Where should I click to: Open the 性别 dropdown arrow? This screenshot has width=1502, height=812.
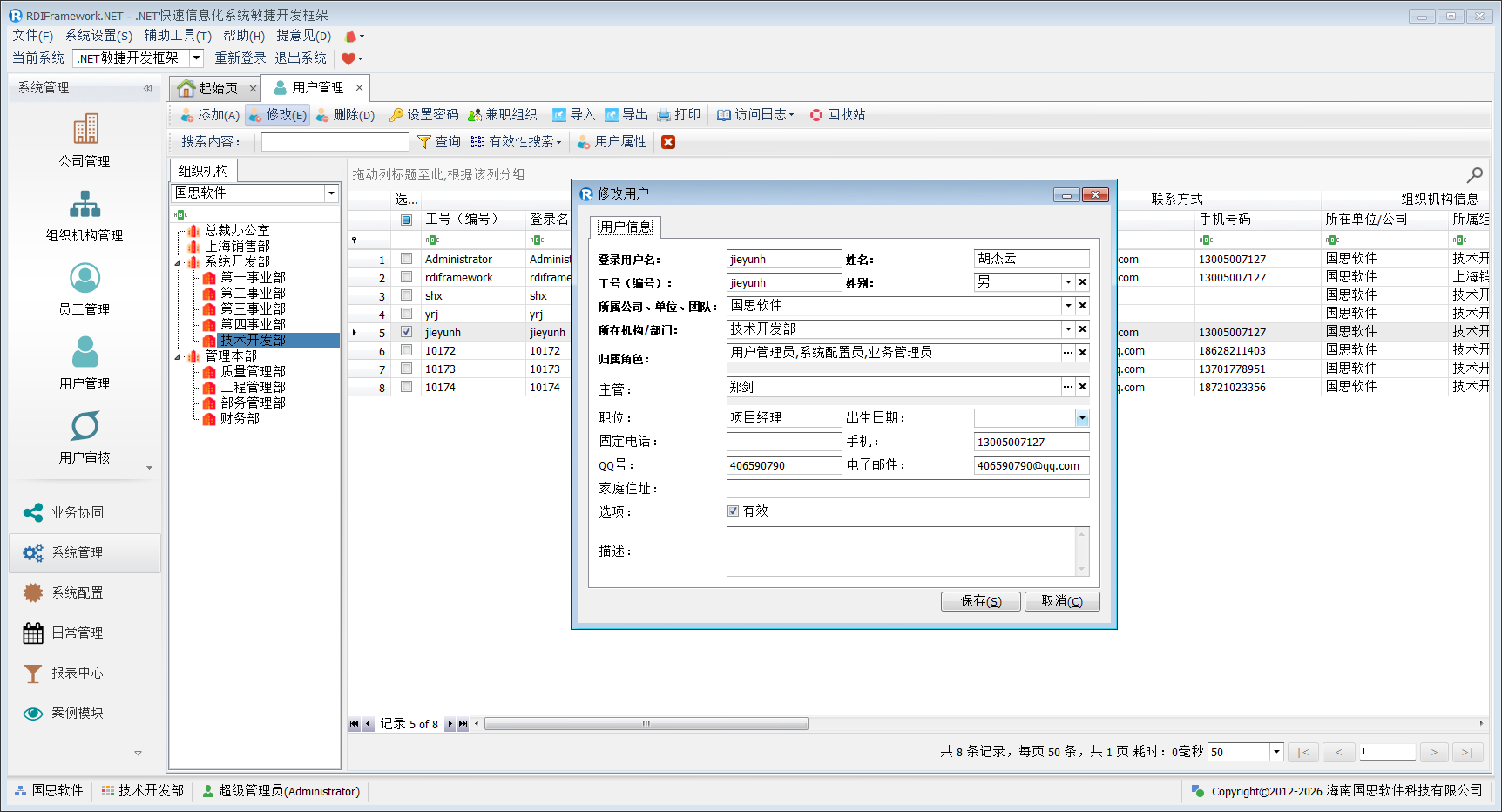click(x=1068, y=282)
